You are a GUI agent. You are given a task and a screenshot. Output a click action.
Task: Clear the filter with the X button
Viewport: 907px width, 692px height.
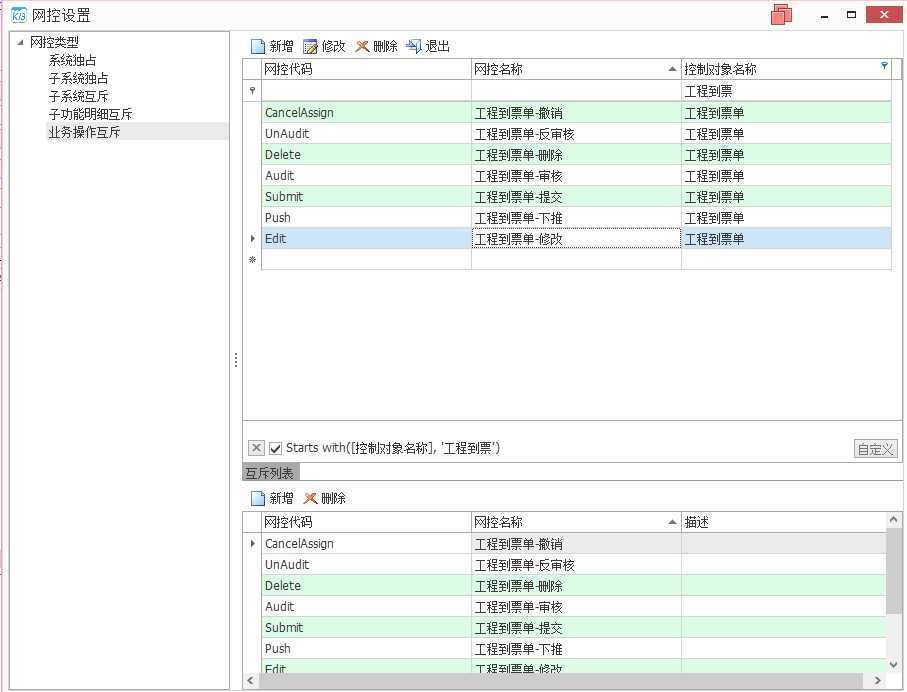pos(256,448)
